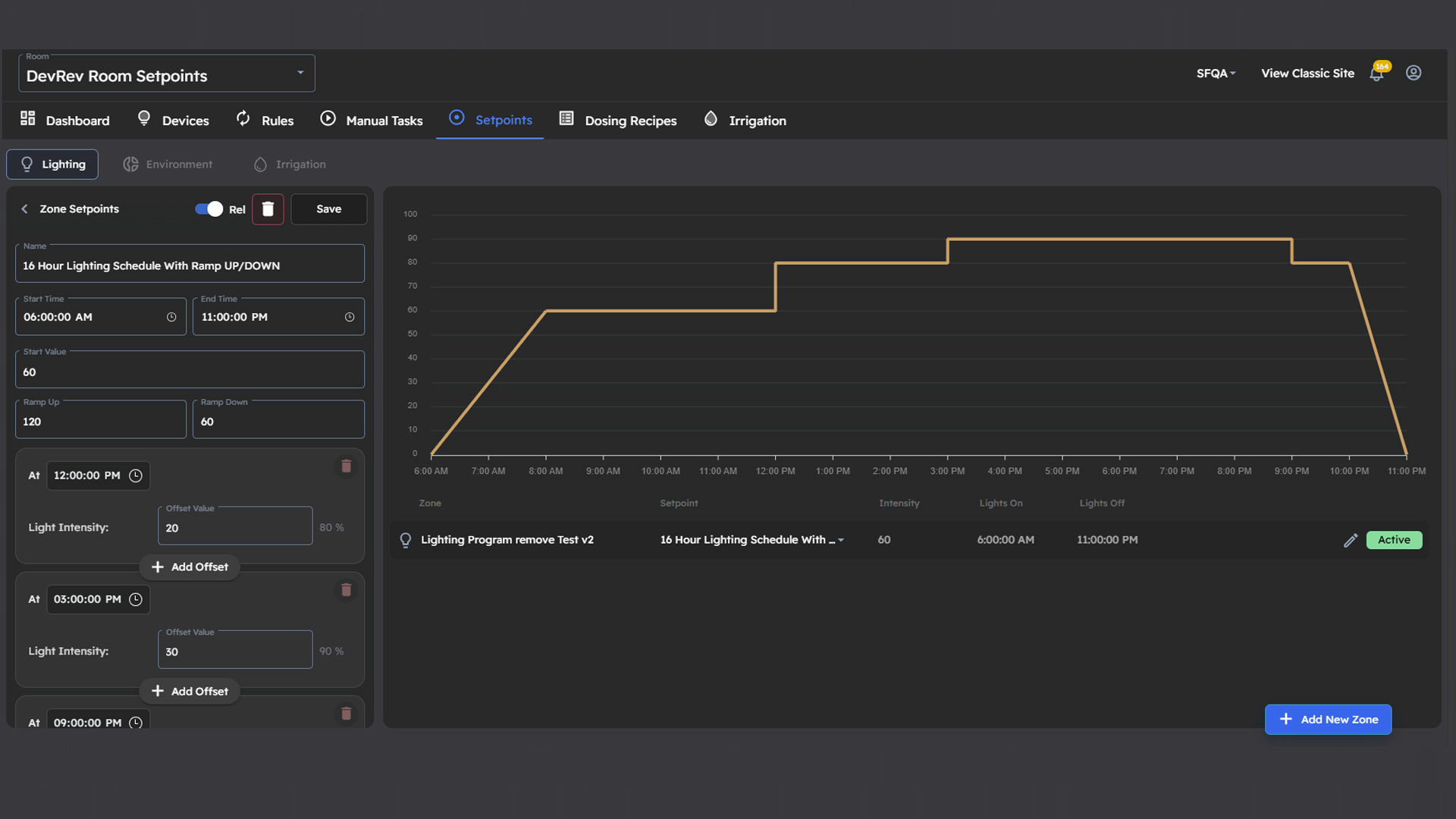
Task: Open the user account profile icon
Action: point(1414,73)
